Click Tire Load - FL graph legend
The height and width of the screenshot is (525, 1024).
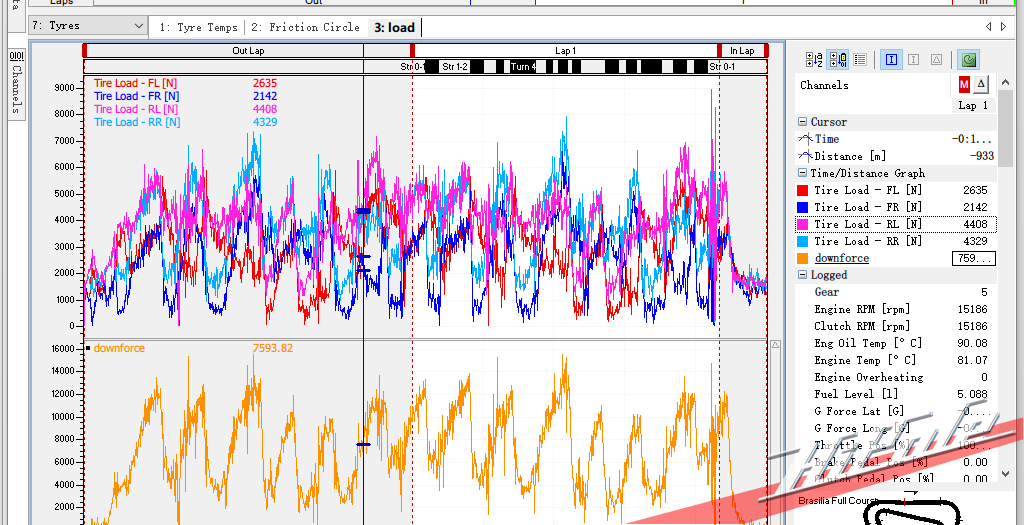135,83
